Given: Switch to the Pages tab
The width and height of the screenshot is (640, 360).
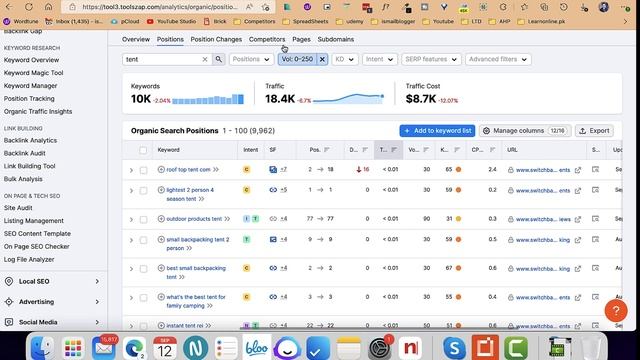Looking at the screenshot, I should (301, 40).
